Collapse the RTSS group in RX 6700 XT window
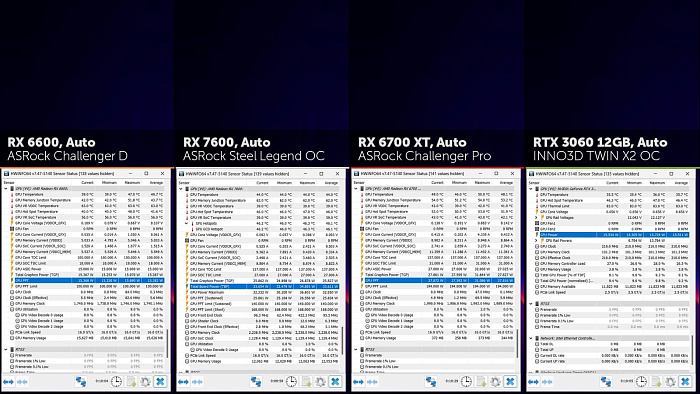This screenshot has width=700, height=394. click(x=356, y=350)
